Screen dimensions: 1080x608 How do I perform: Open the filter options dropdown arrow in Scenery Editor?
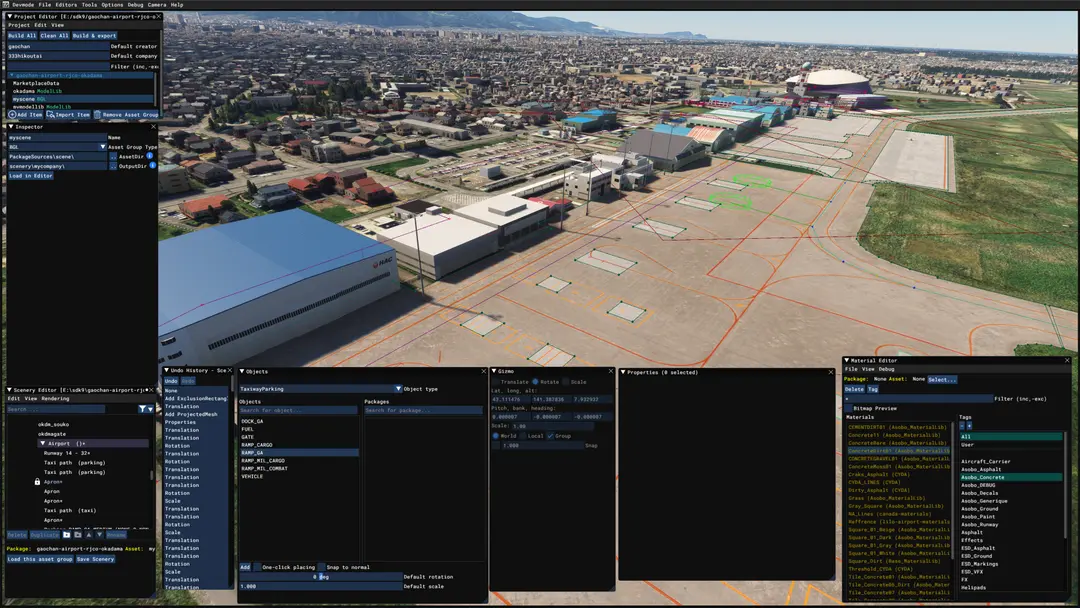(150, 409)
